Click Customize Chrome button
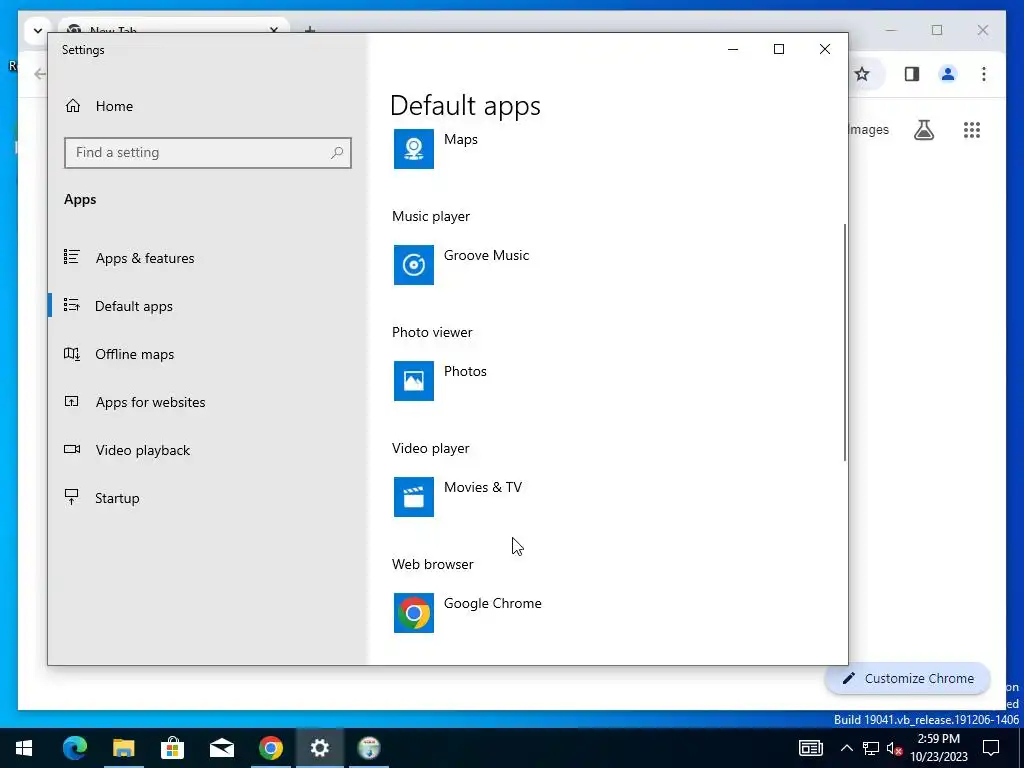Screen dimensions: 1024x768 [908, 679]
